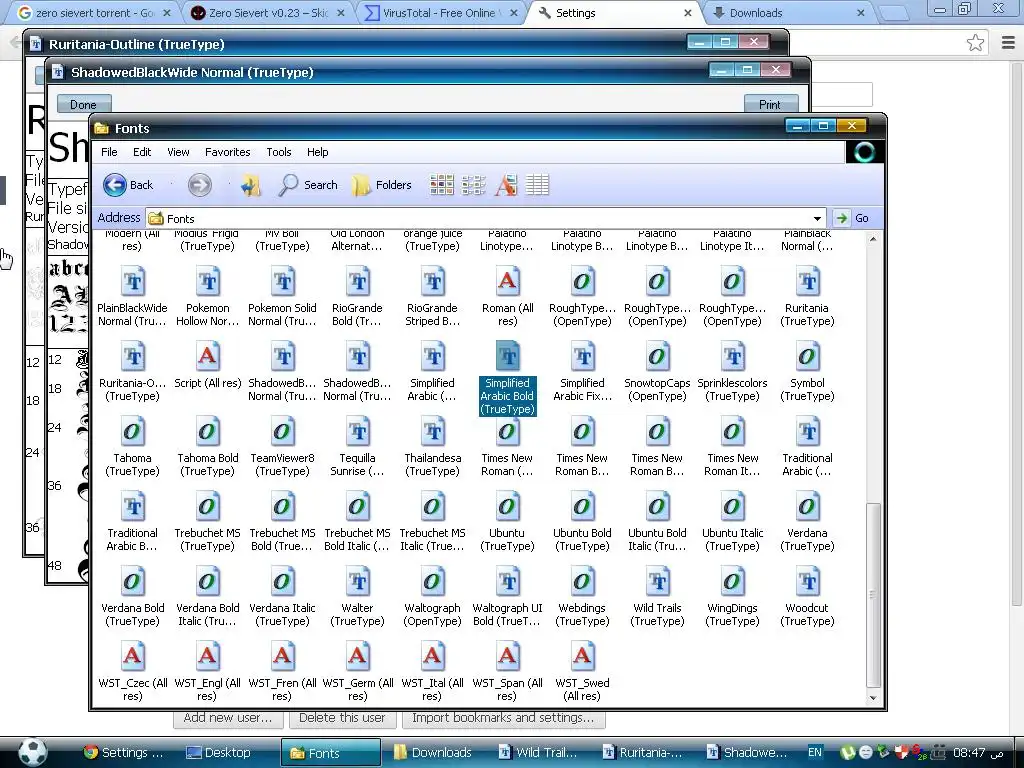Open the Edit menu in Fonts

click(142, 152)
